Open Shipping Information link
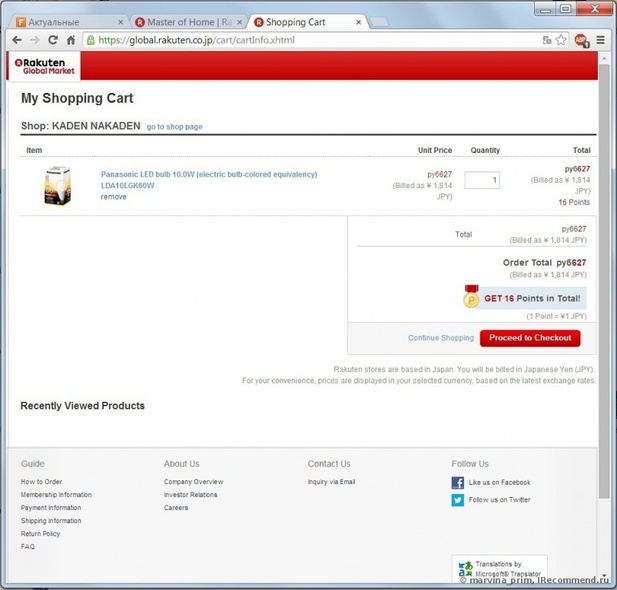 tap(51, 521)
